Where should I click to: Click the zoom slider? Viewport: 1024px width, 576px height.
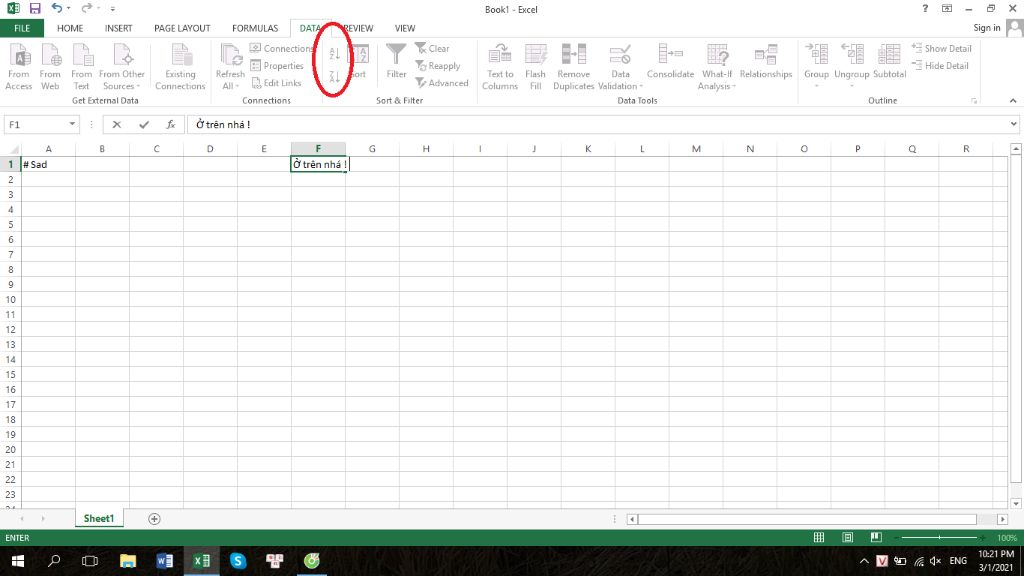[939, 537]
